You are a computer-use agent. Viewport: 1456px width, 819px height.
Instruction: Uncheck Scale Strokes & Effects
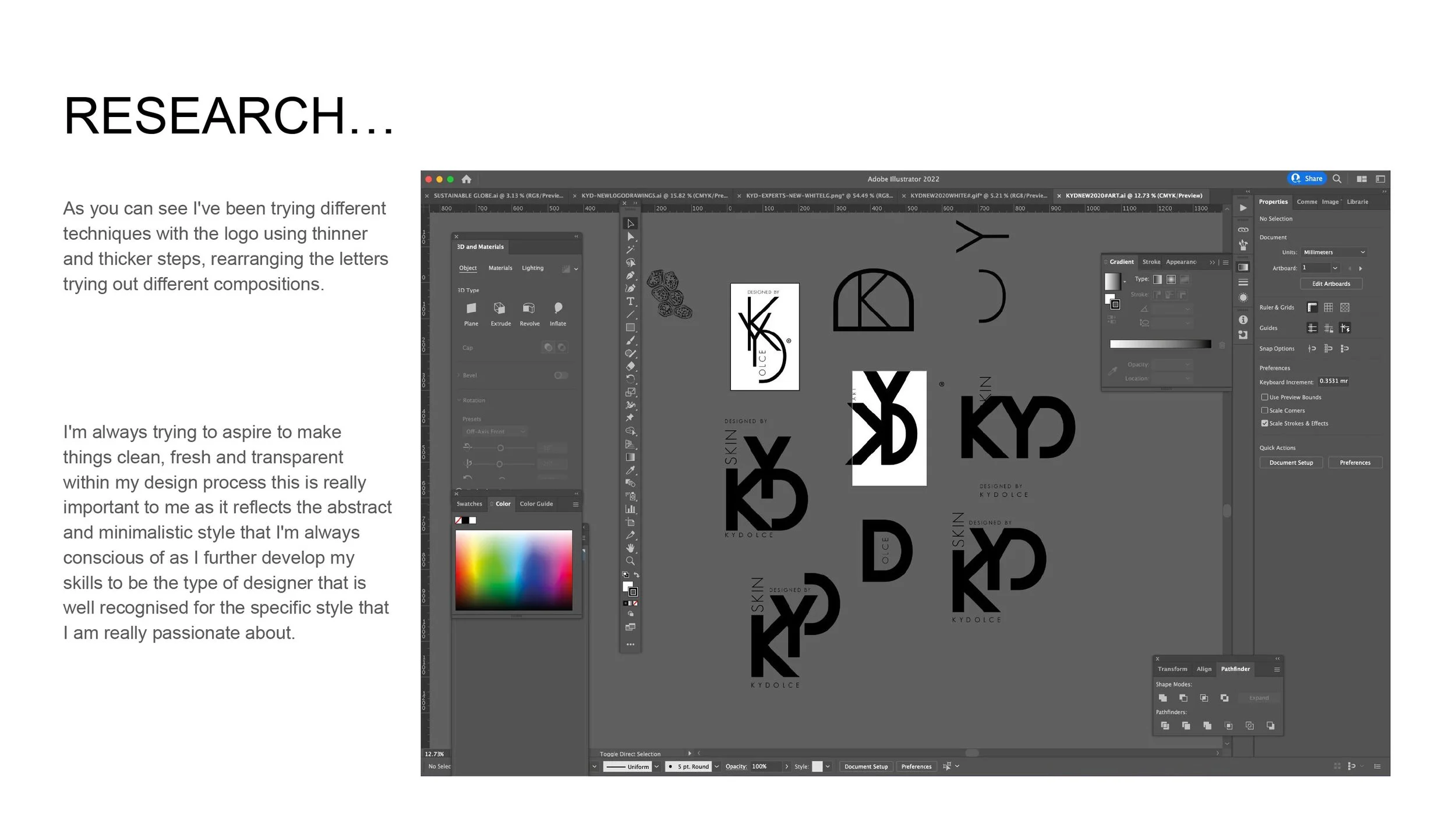1264,423
